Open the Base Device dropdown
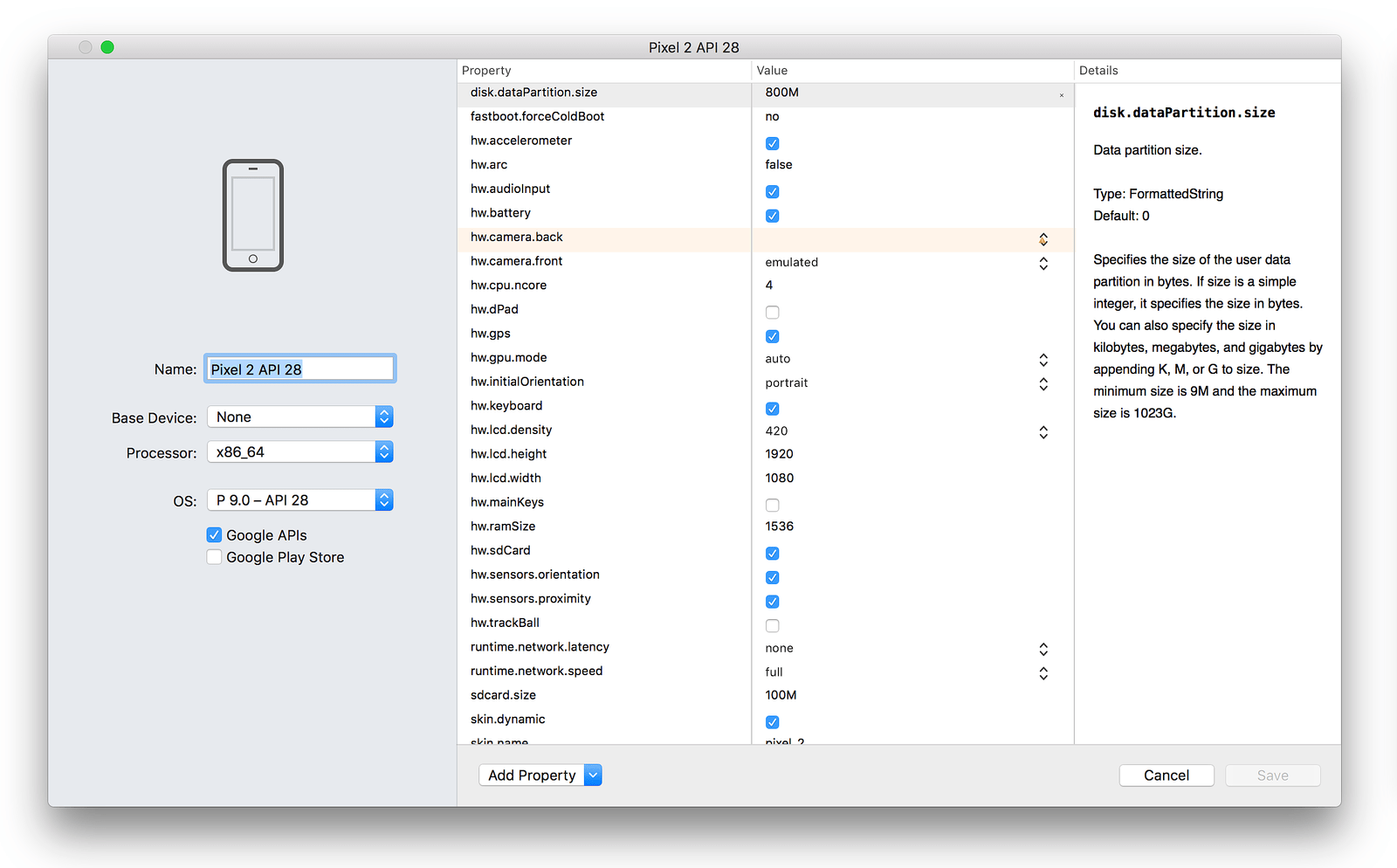Viewport: 1397px width, 868px height. coord(384,417)
